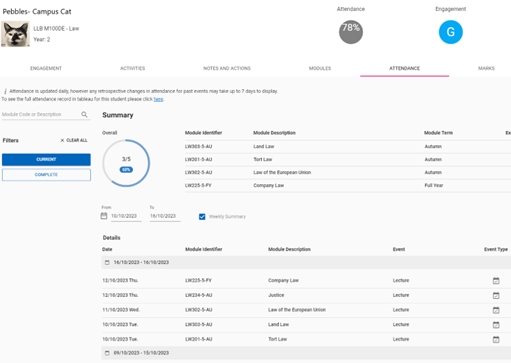This screenshot has height=363, width=511.
Task: Select the COMPLETE filter
Action: point(46,175)
